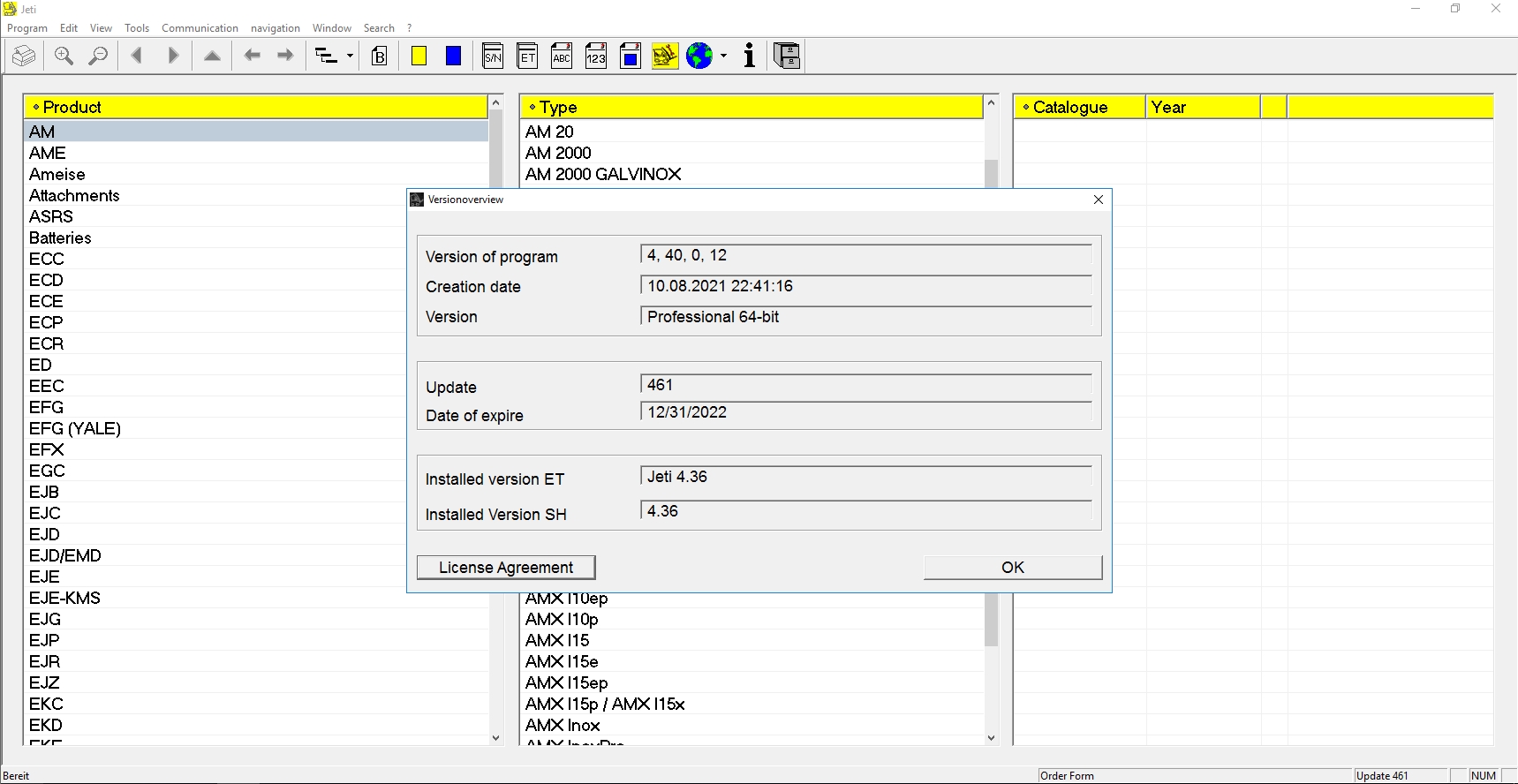This screenshot has height=784, width=1518.
Task: Select AMX I15p / AMX I15x type
Action: coord(751,704)
